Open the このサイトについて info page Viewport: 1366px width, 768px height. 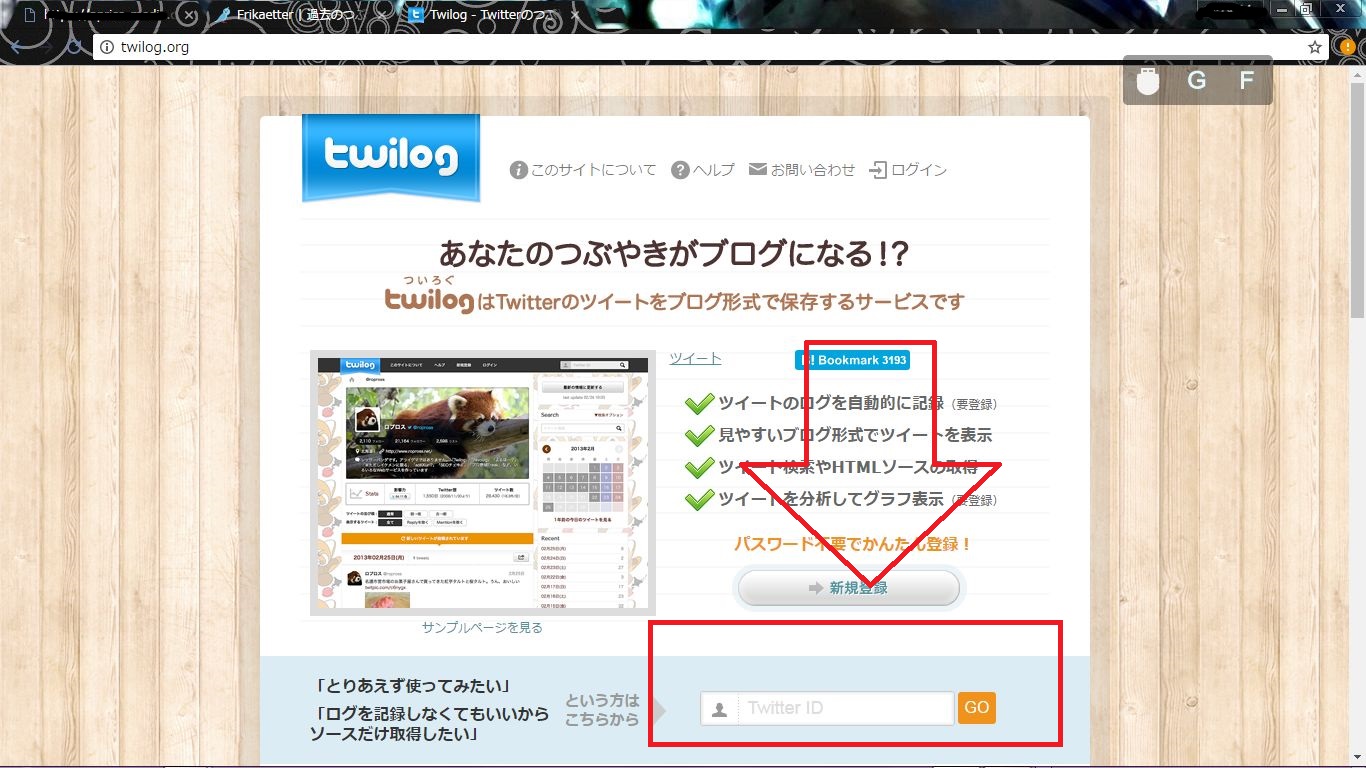coord(583,170)
